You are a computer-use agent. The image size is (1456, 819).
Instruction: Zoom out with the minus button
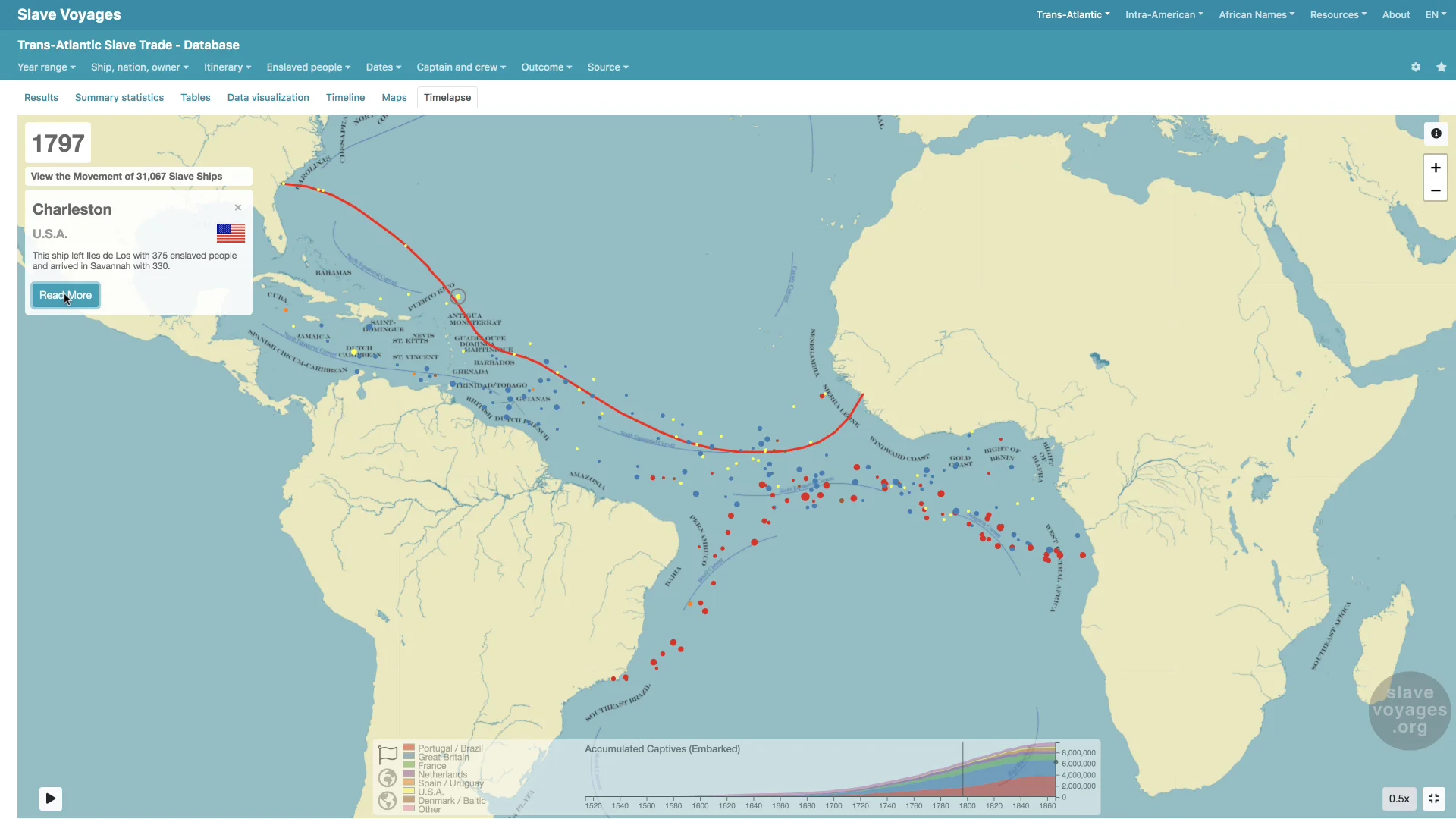click(x=1436, y=190)
